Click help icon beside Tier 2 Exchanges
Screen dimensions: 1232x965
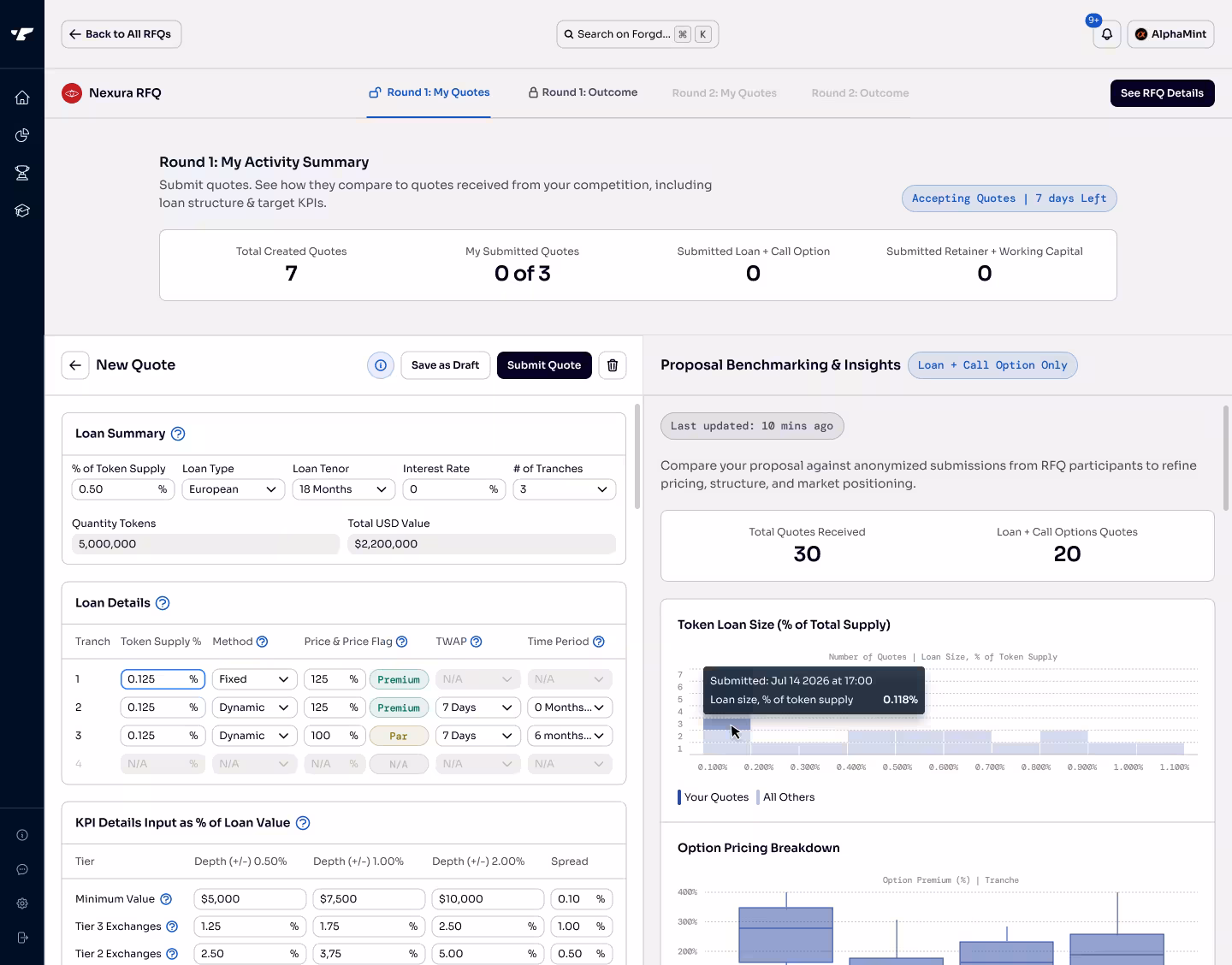pos(172,954)
